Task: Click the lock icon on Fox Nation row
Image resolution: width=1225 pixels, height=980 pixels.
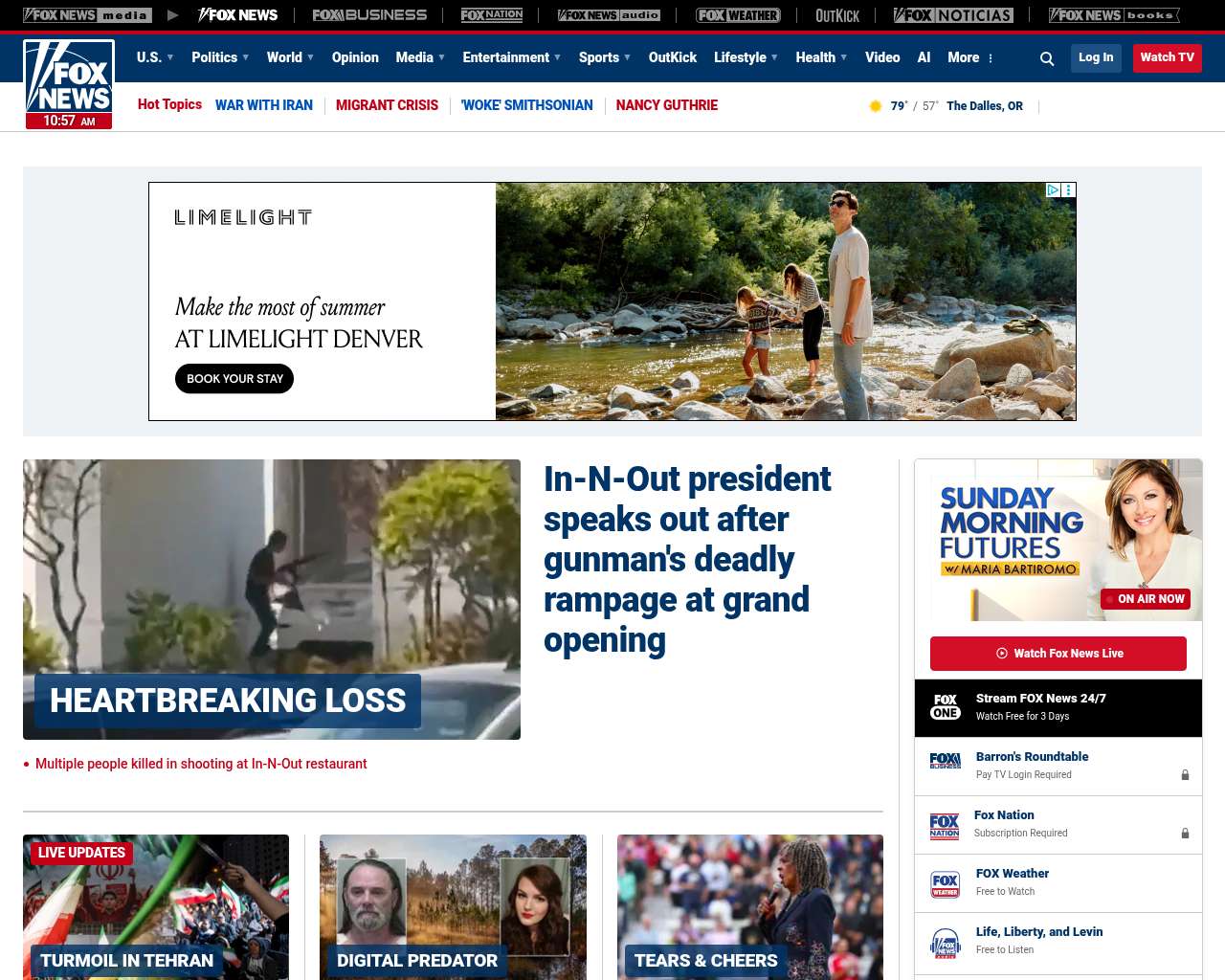Action: click(1185, 834)
